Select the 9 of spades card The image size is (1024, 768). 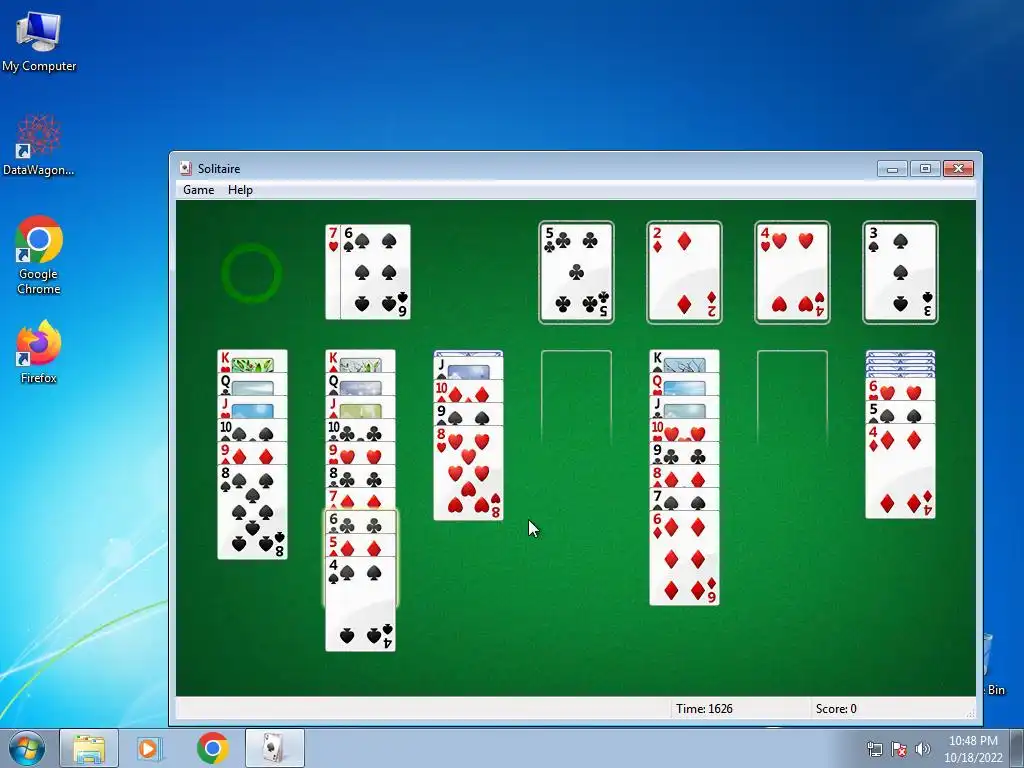[468, 414]
